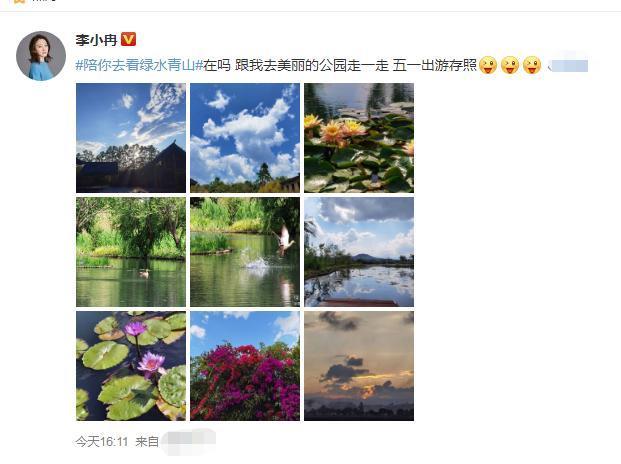Click the second tongue-out emoji

pos(510,65)
